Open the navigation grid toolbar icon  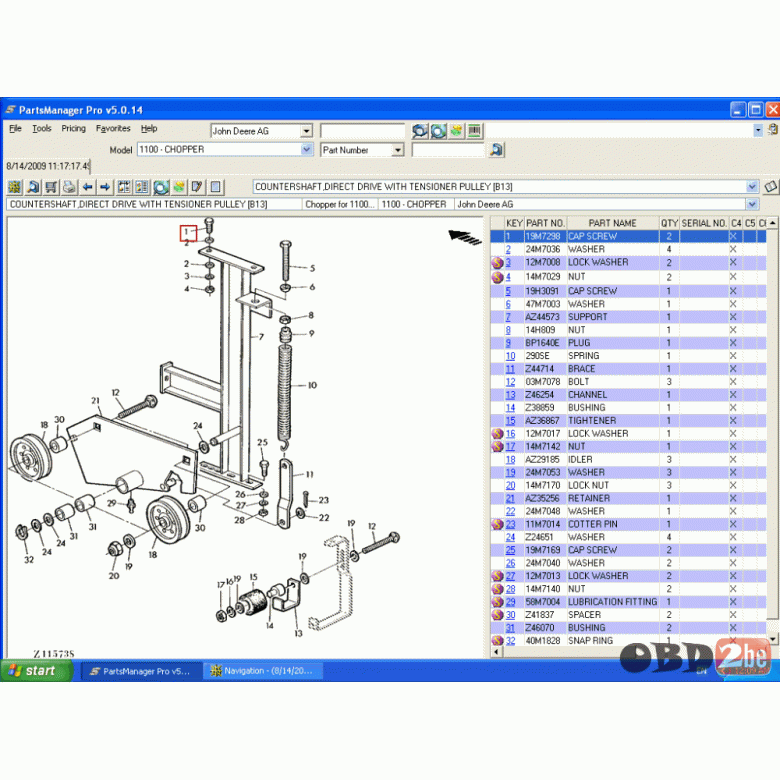14,187
